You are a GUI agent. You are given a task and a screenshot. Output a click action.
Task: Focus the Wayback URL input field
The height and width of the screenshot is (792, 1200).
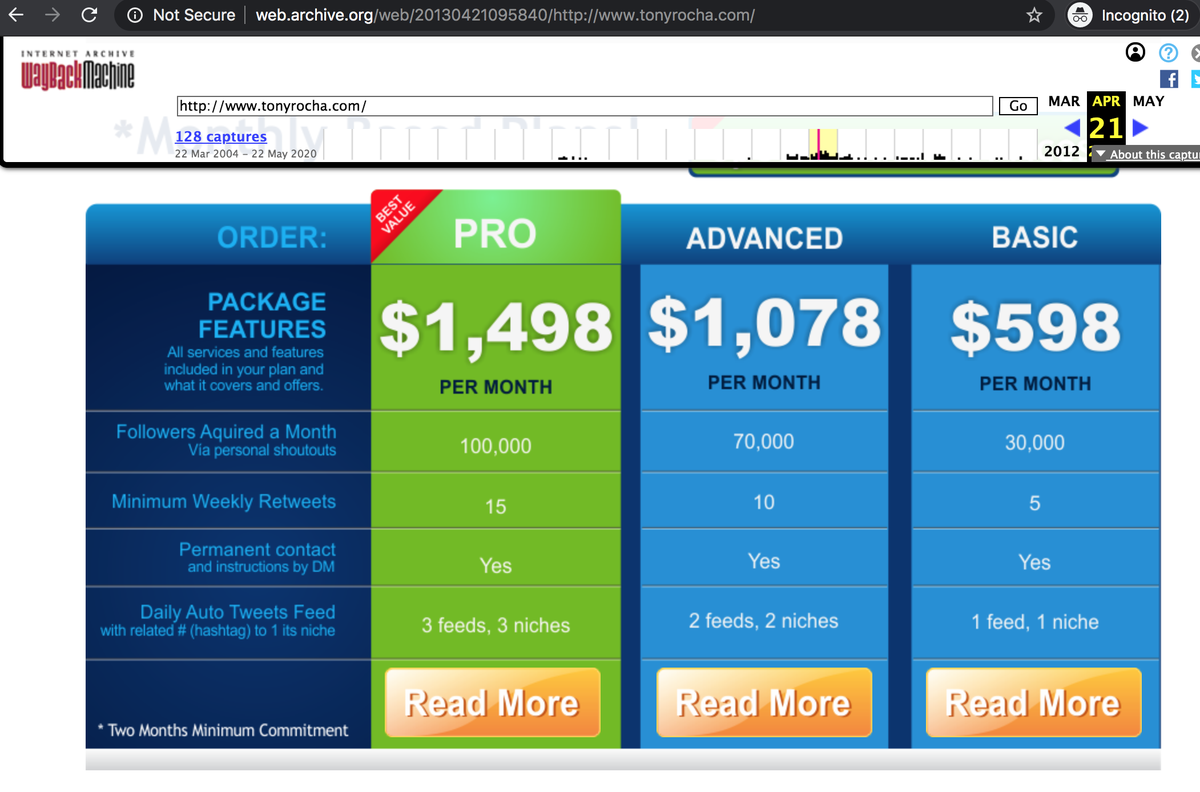[584, 105]
